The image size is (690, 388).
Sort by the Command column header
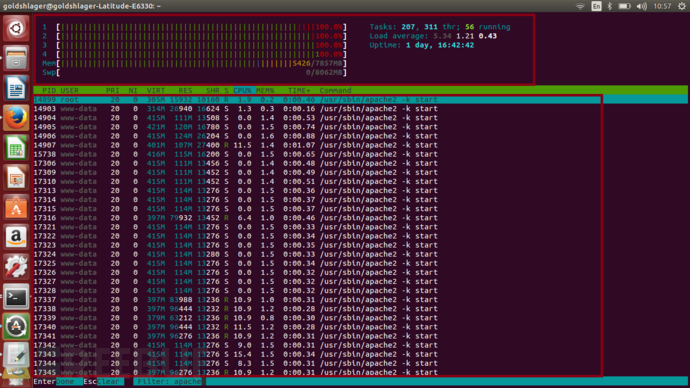[335, 90]
